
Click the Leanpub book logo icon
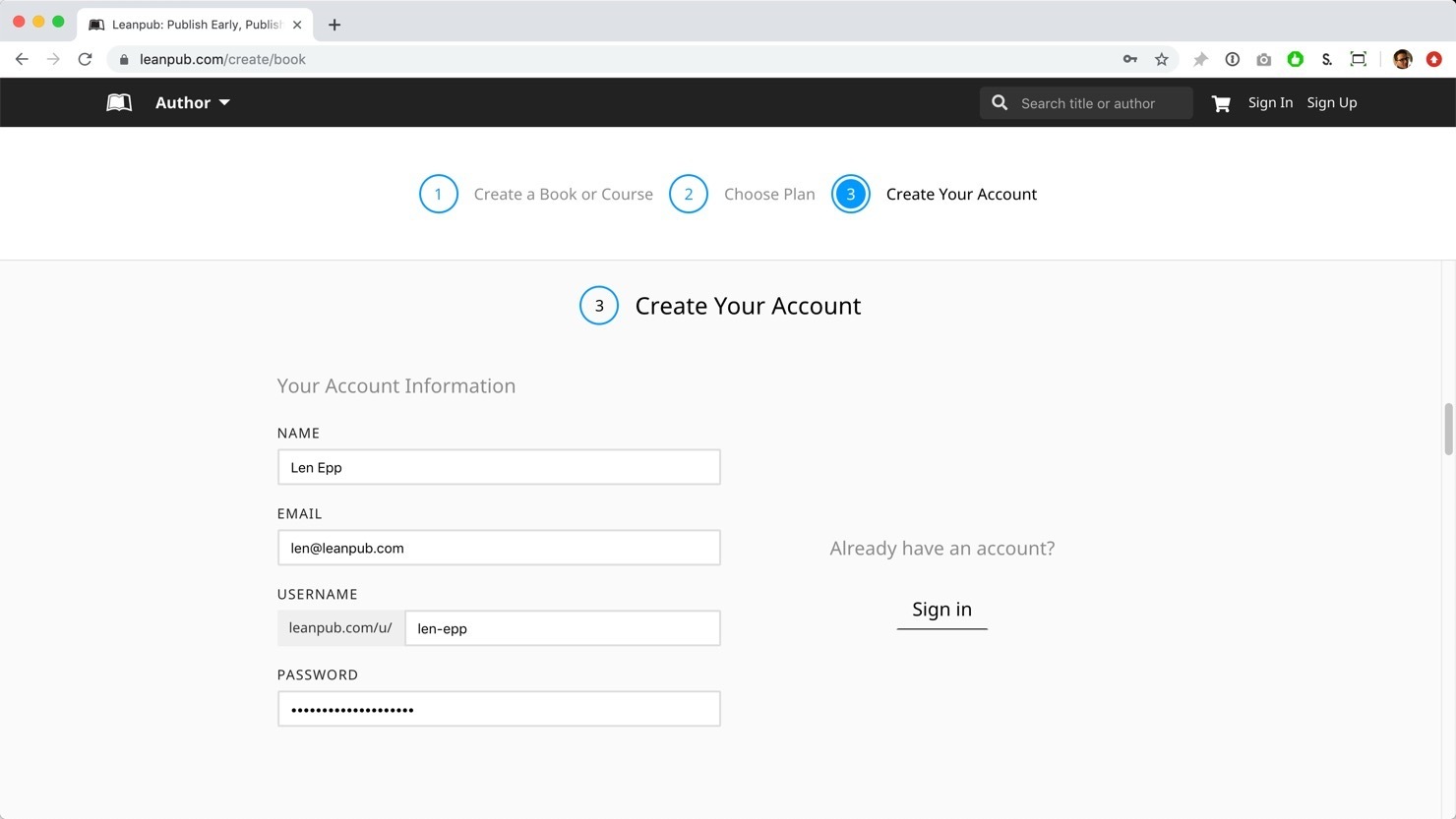click(119, 102)
